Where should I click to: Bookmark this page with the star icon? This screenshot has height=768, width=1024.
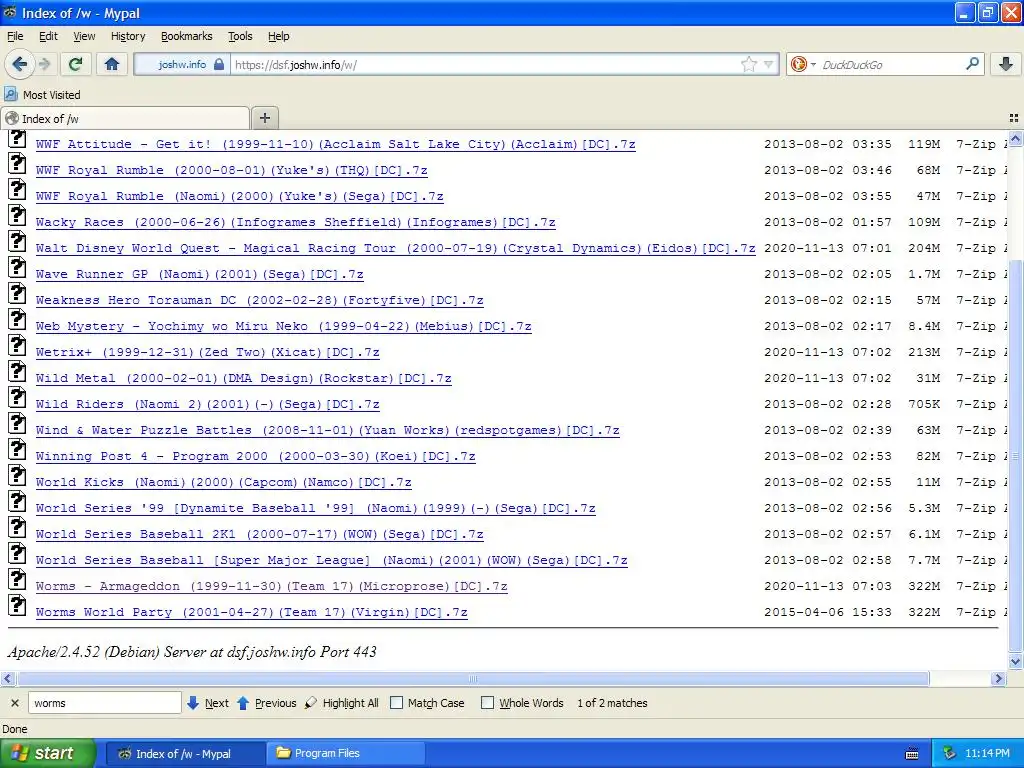pos(748,65)
